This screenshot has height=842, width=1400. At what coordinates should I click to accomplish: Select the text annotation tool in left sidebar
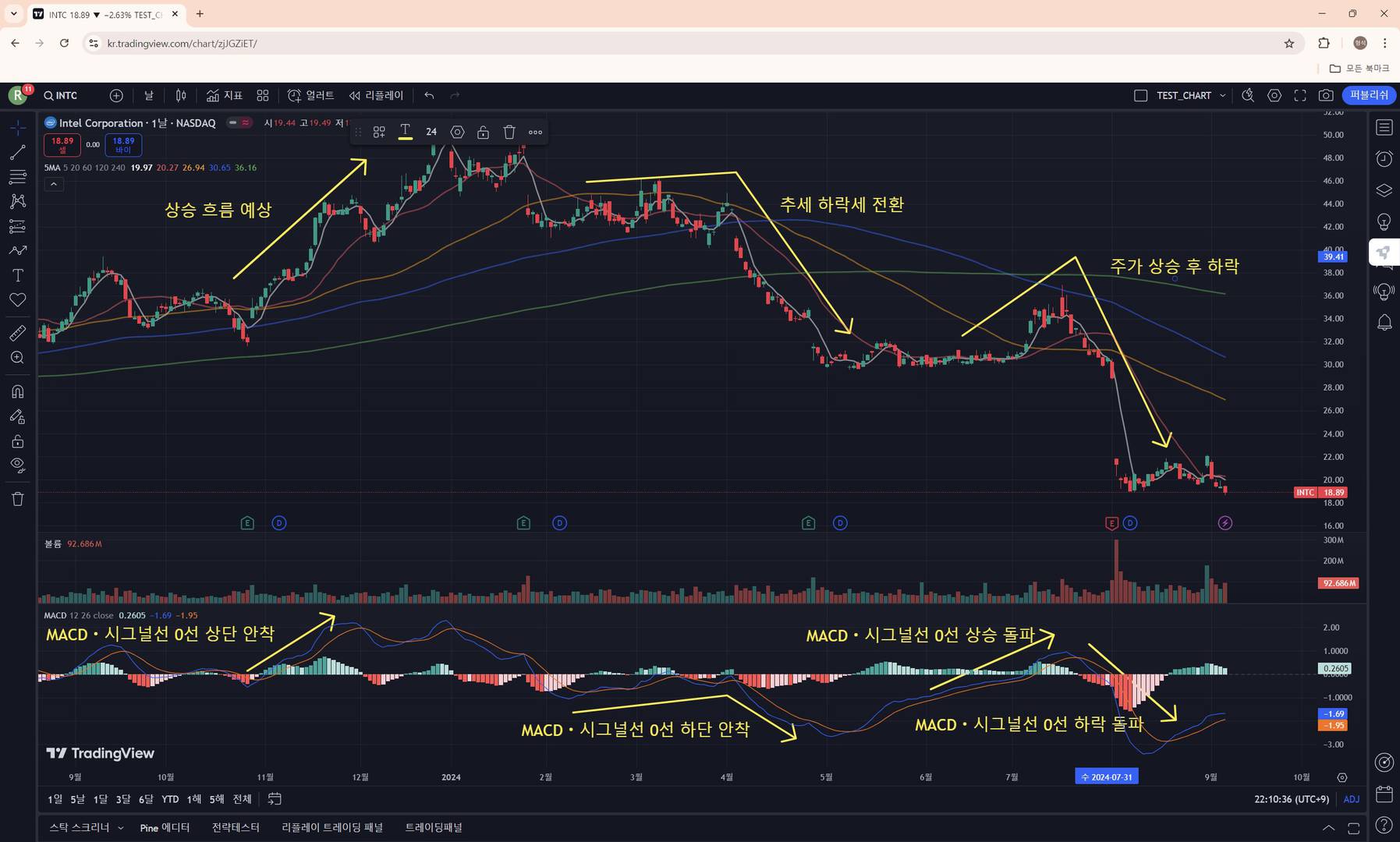[x=17, y=275]
